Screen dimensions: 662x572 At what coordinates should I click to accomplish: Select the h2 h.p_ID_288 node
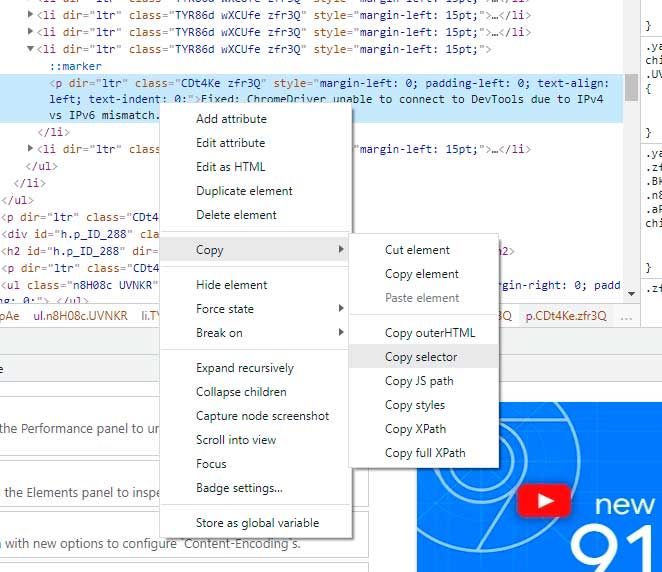pos(79,251)
